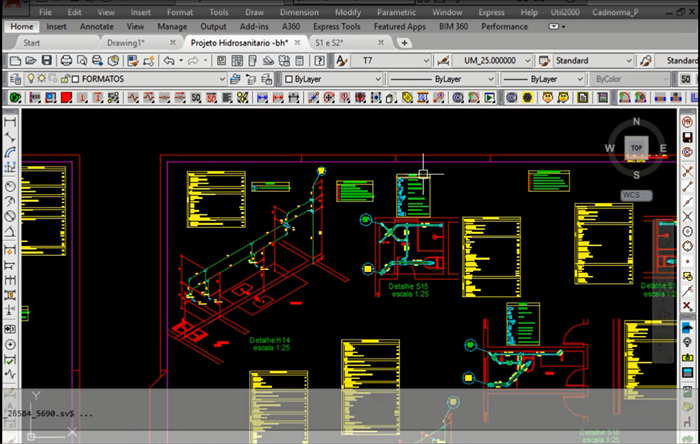Select the Radius dimension tool
This screenshot has width=700, height=444.
coord(10,186)
